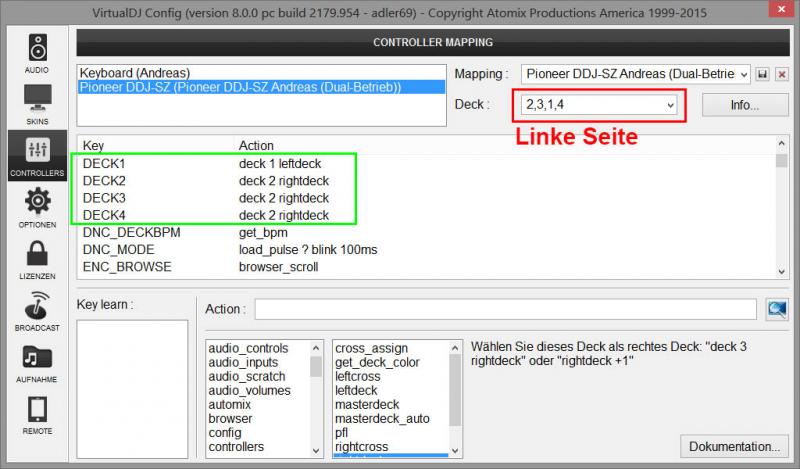Pick pfl from the action list
This screenshot has width=800, height=469.
tap(341, 433)
